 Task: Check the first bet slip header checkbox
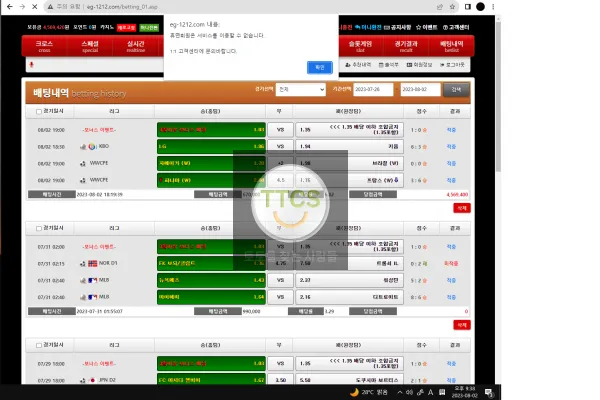tap(39, 112)
